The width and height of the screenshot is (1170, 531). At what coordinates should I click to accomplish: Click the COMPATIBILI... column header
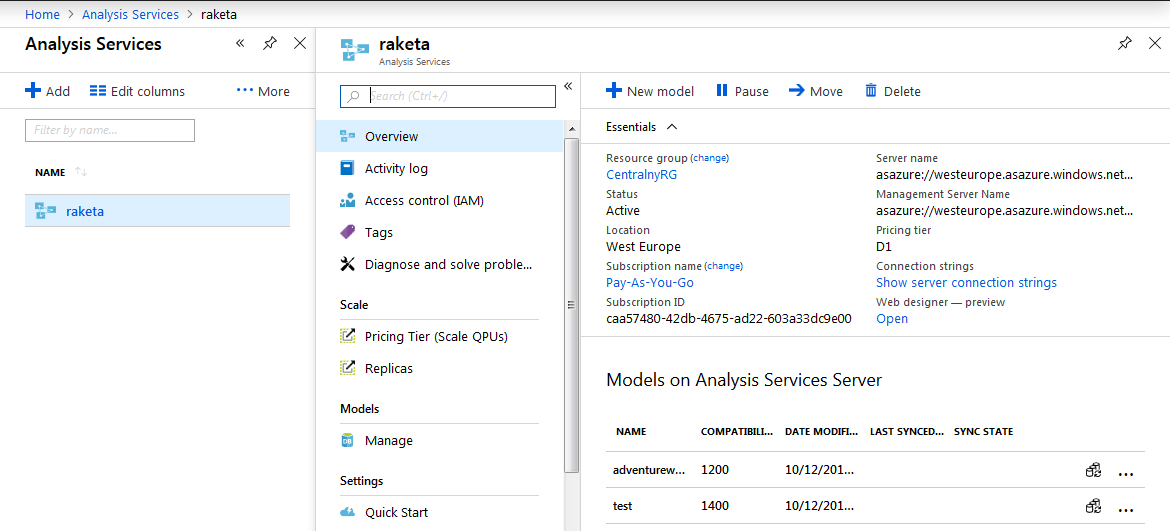[737, 432]
